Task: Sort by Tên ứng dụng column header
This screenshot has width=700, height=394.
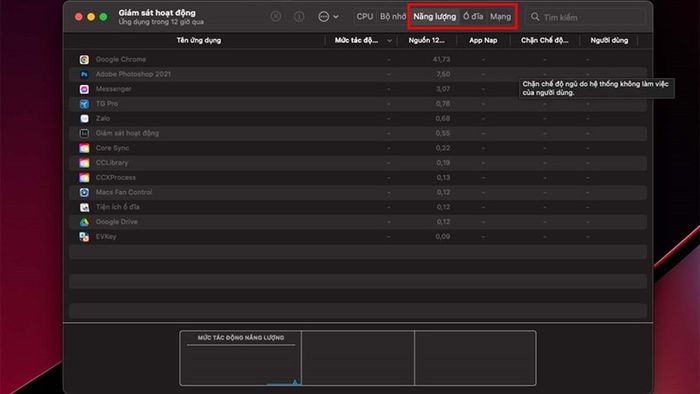Action: click(x=199, y=40)
